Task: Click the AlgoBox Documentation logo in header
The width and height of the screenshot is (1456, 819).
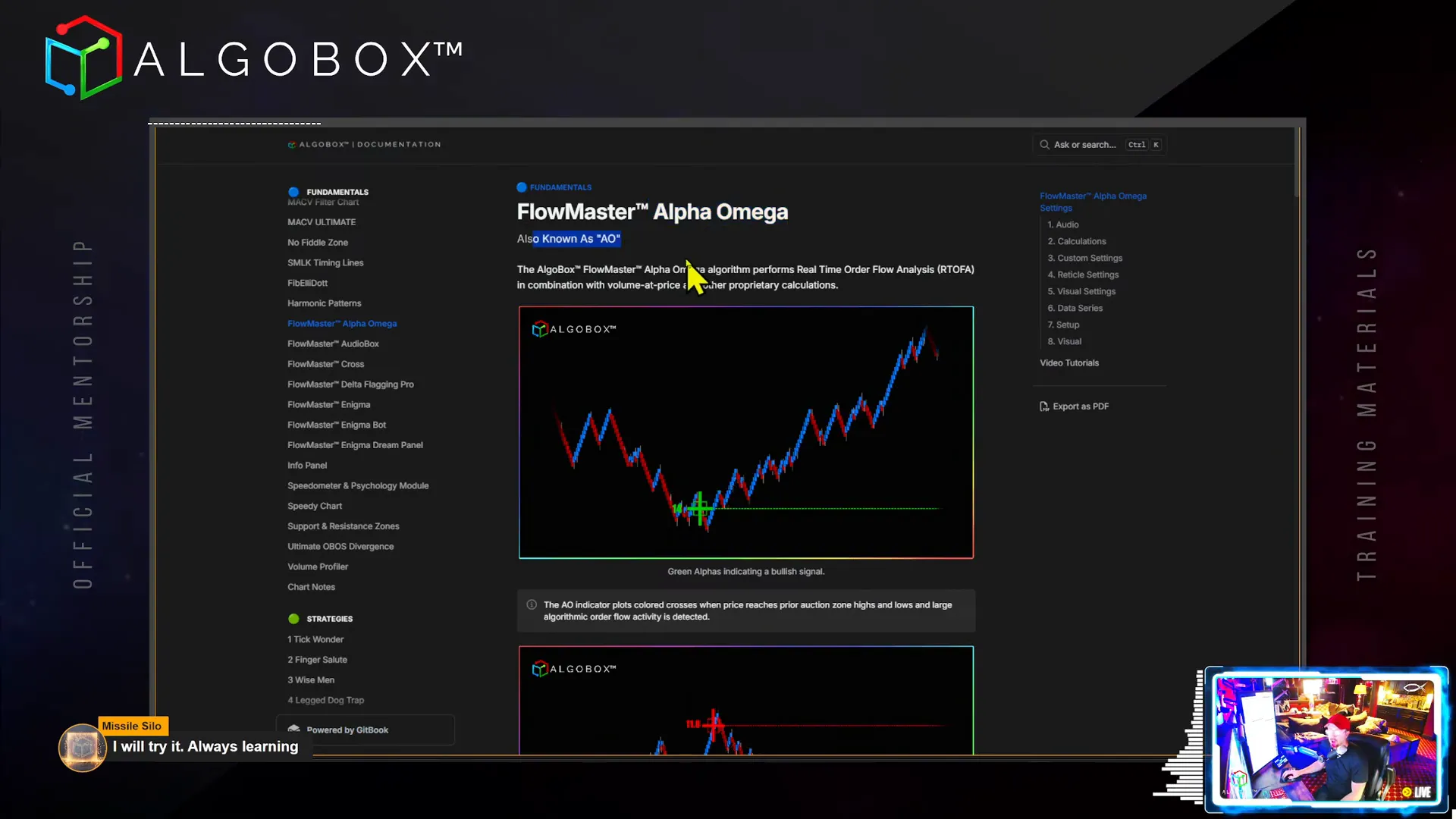Action: (364, 145)
